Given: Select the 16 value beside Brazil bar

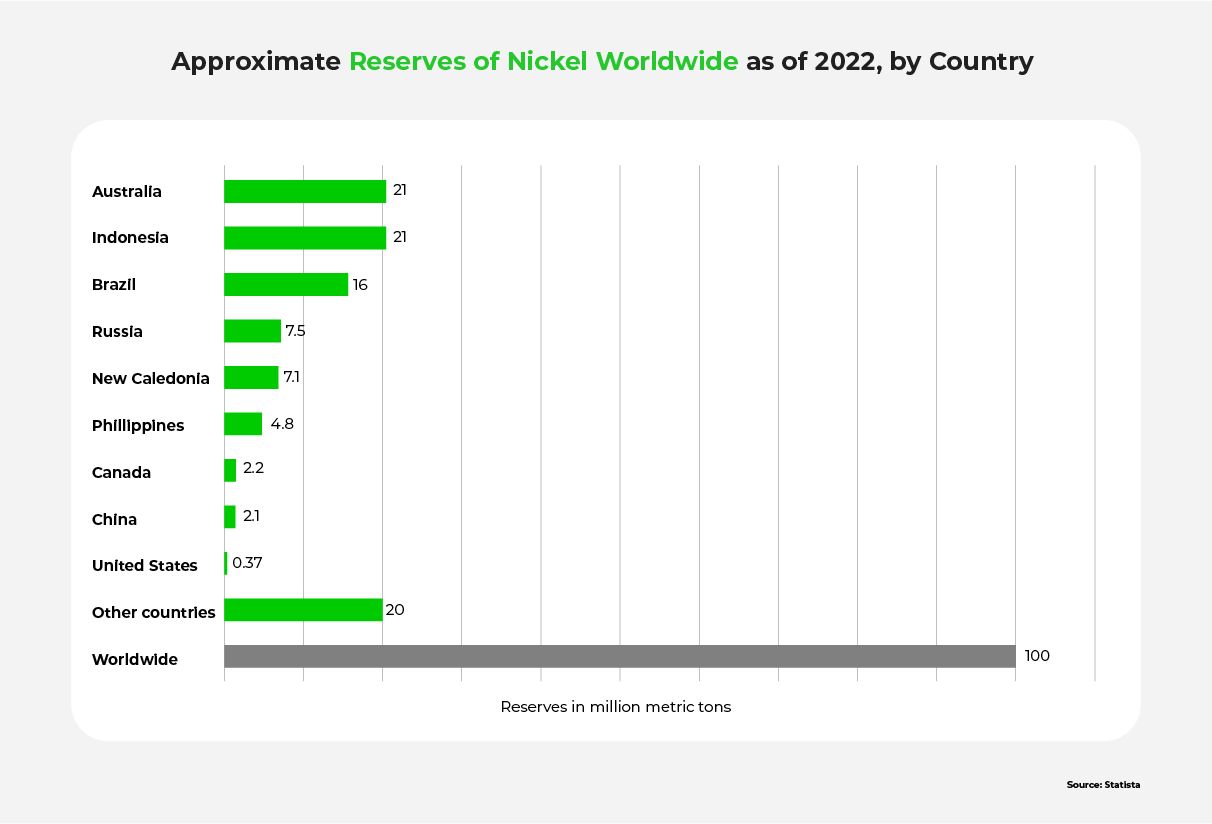Looking at the screenshot, I should [x=360, y=285].
